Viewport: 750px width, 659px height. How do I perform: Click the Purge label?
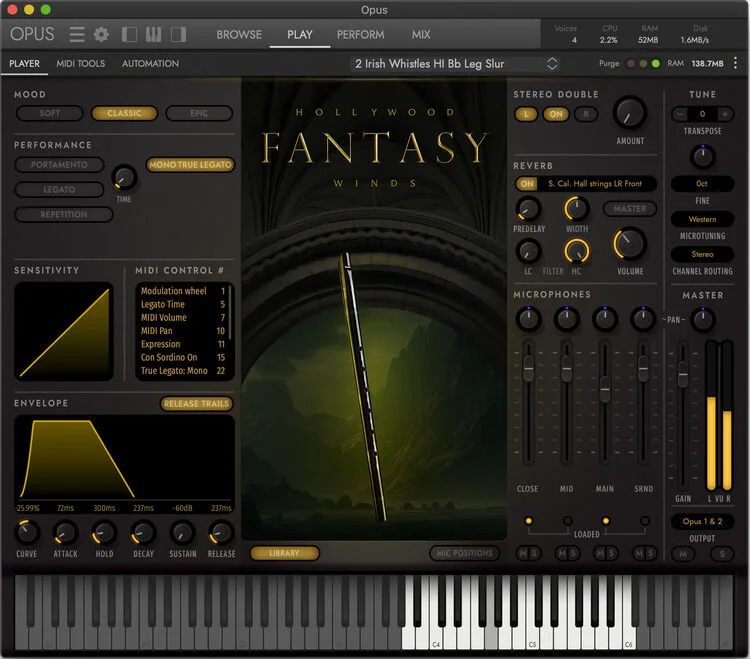(609, 64)
